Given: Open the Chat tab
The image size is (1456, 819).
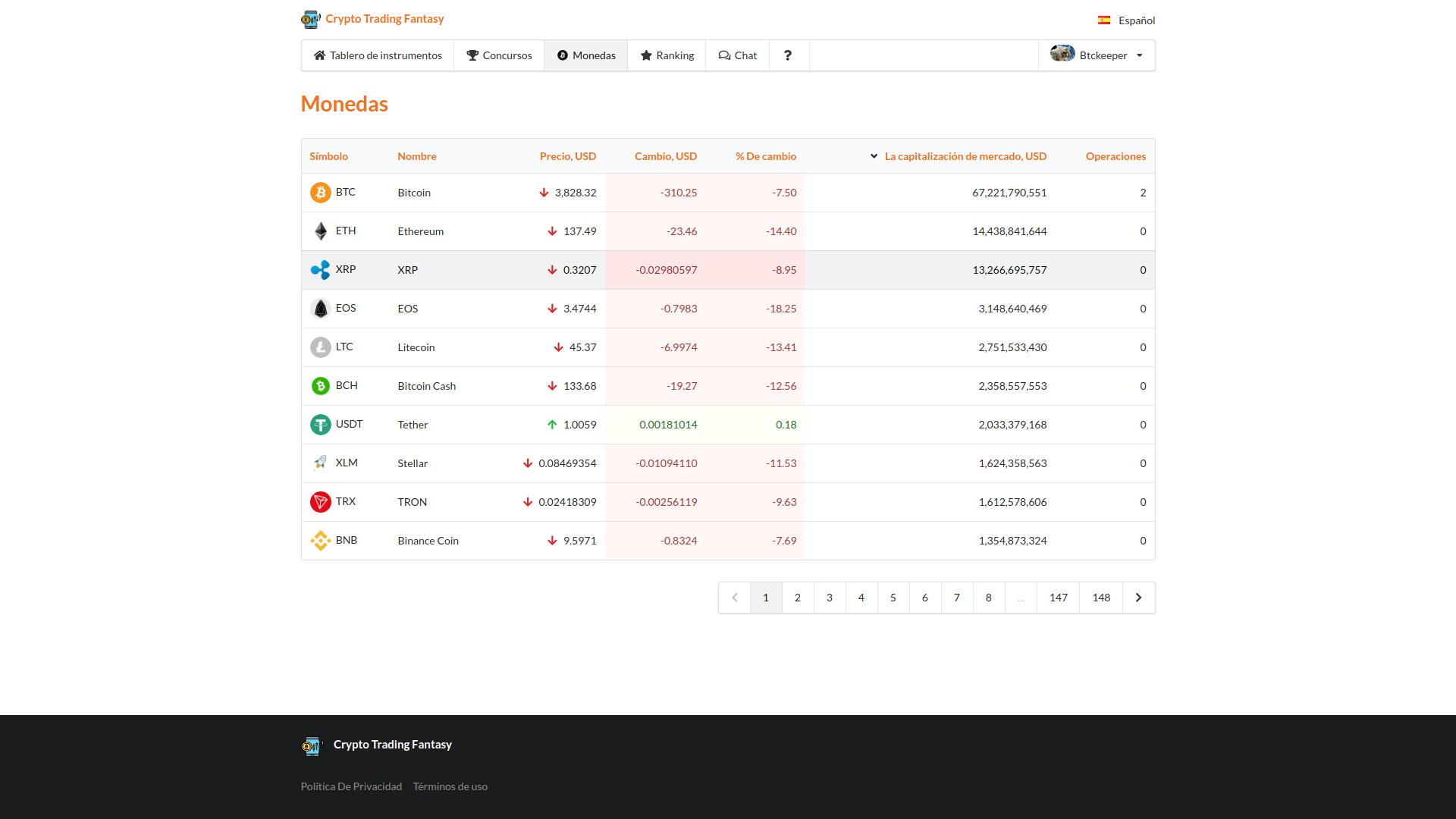Looking at the screenshot, I should point(737,55).
